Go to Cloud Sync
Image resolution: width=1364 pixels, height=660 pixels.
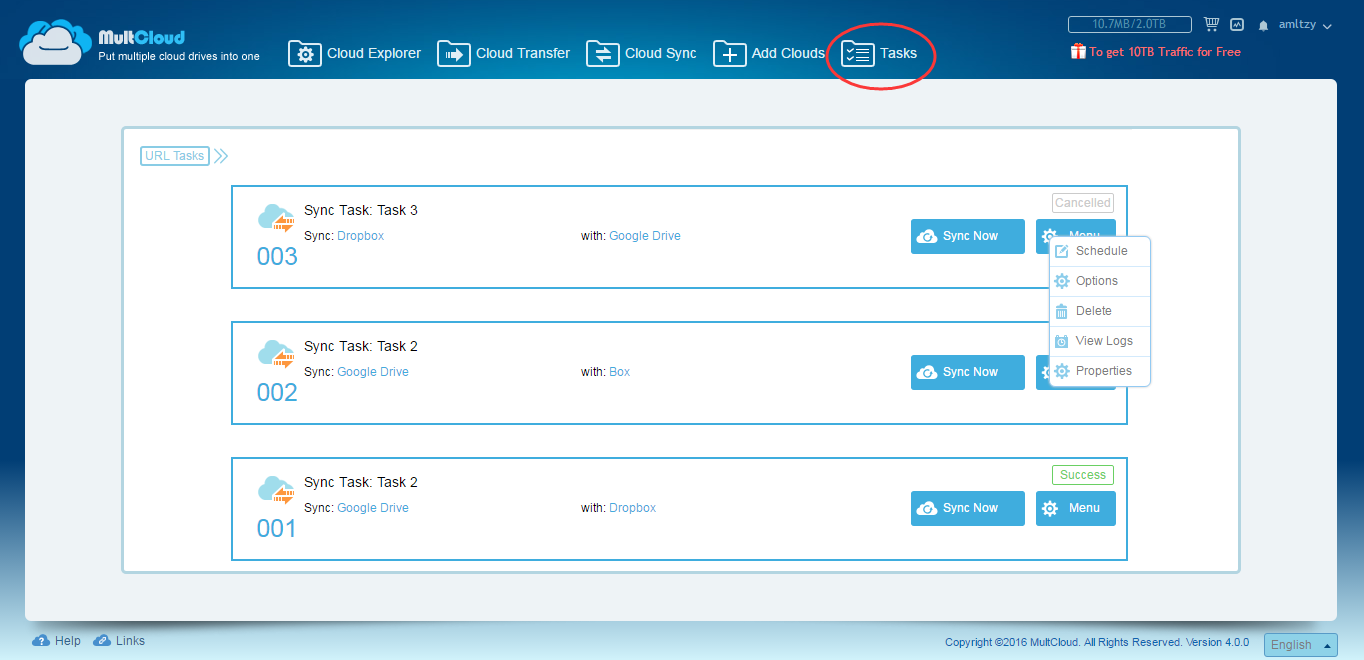(x=641, y=54)
